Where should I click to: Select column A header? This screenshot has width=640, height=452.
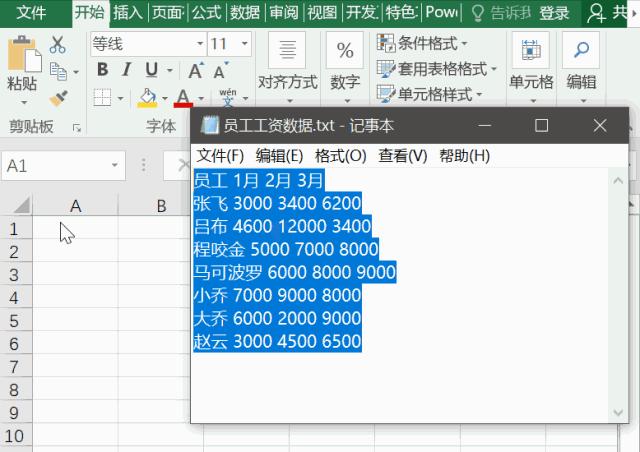click(x=76, y=205)
